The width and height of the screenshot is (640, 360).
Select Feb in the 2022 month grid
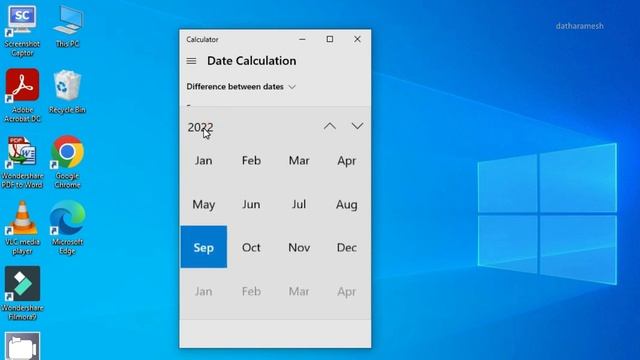coord(251,160)
